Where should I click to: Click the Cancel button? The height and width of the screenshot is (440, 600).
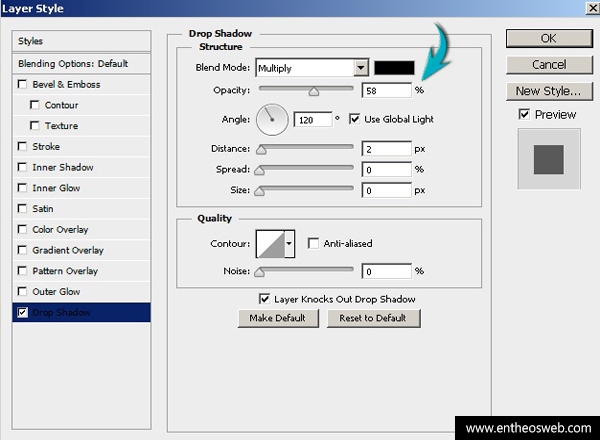[x=549, y=65]
